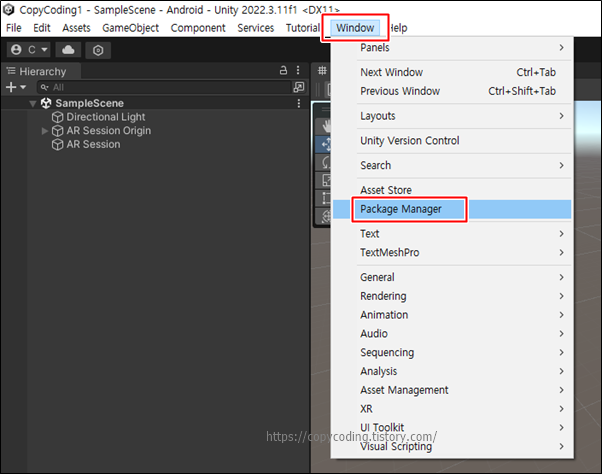Click the Scene tab grid icon

322,71
